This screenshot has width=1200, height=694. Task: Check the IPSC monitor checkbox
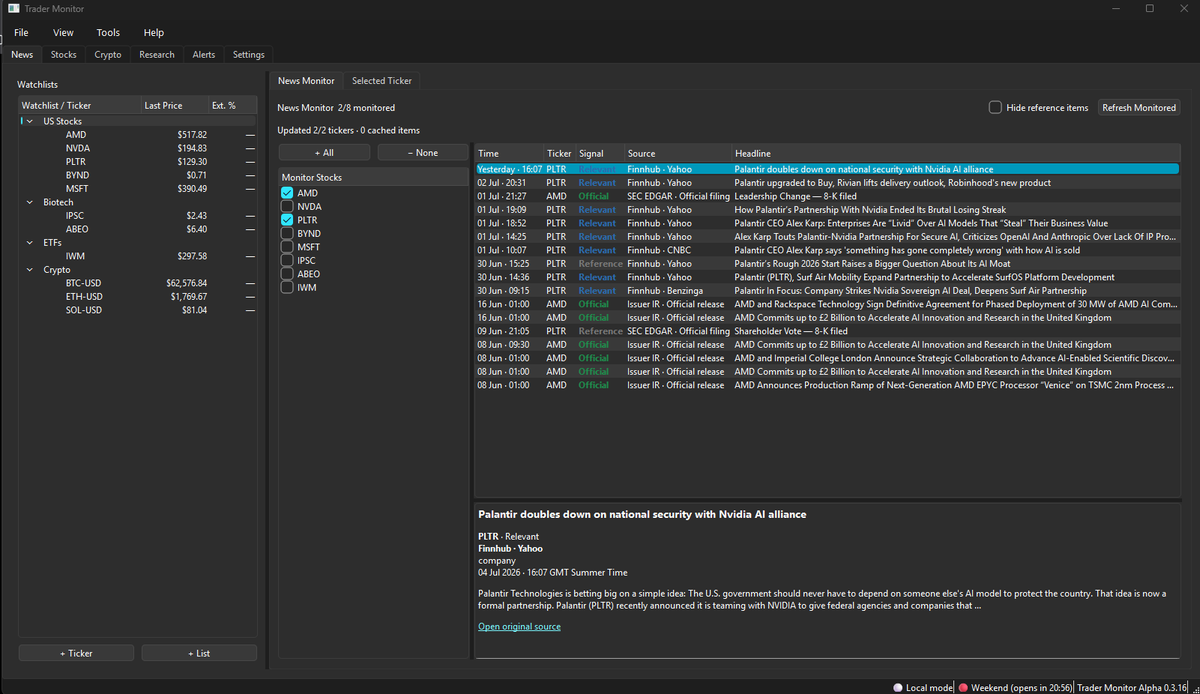[288, 260]
